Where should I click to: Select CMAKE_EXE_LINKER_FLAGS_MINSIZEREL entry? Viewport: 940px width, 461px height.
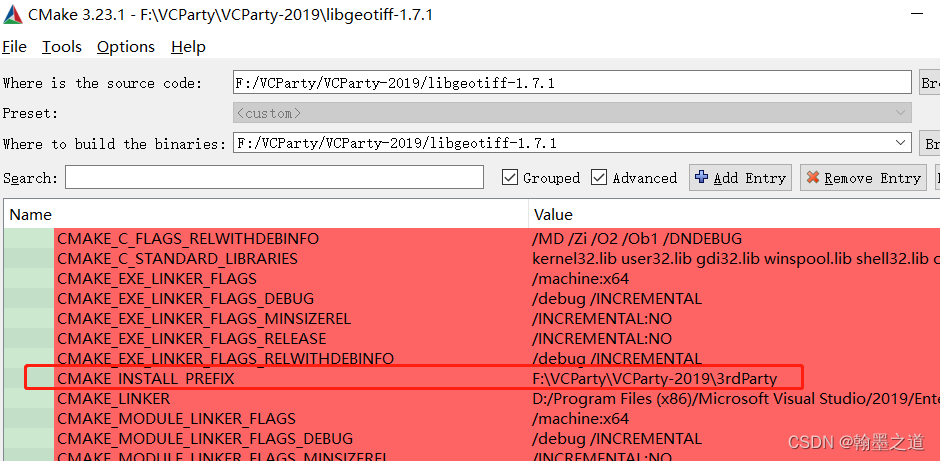[204, 318]
